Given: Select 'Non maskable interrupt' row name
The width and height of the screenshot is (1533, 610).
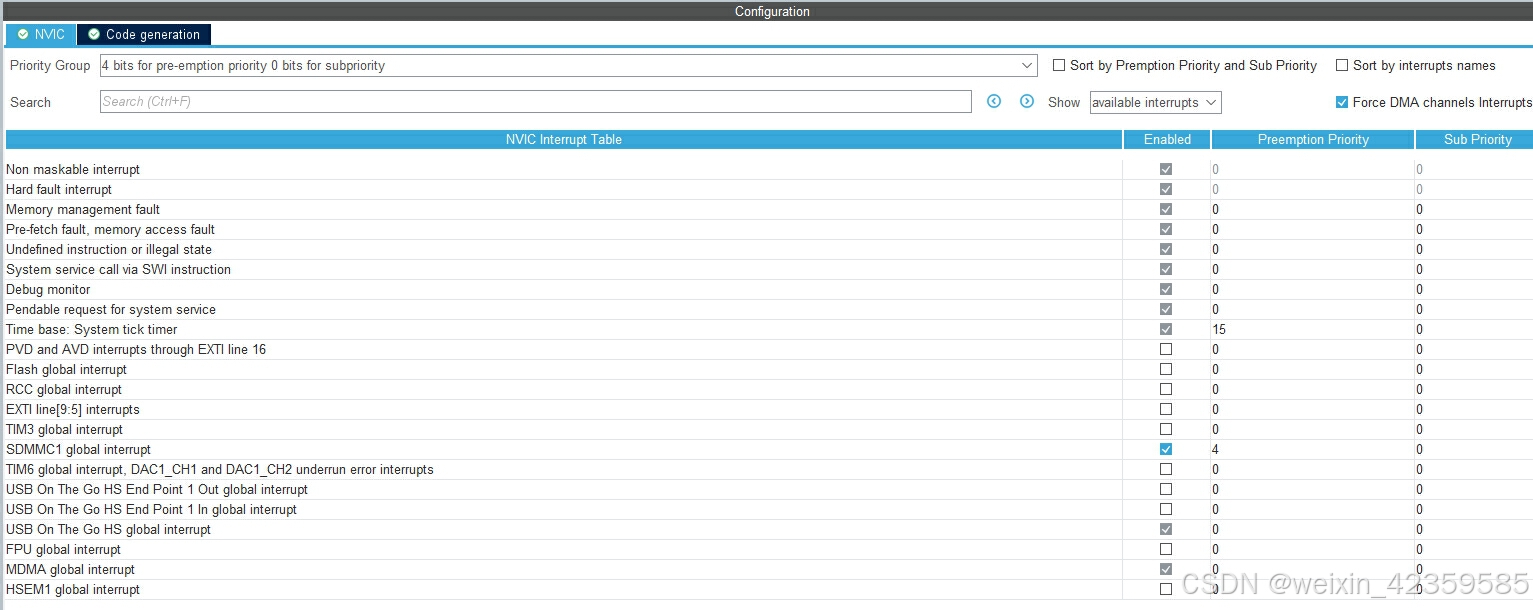Looking at the screenshot, I should point(73,170).
